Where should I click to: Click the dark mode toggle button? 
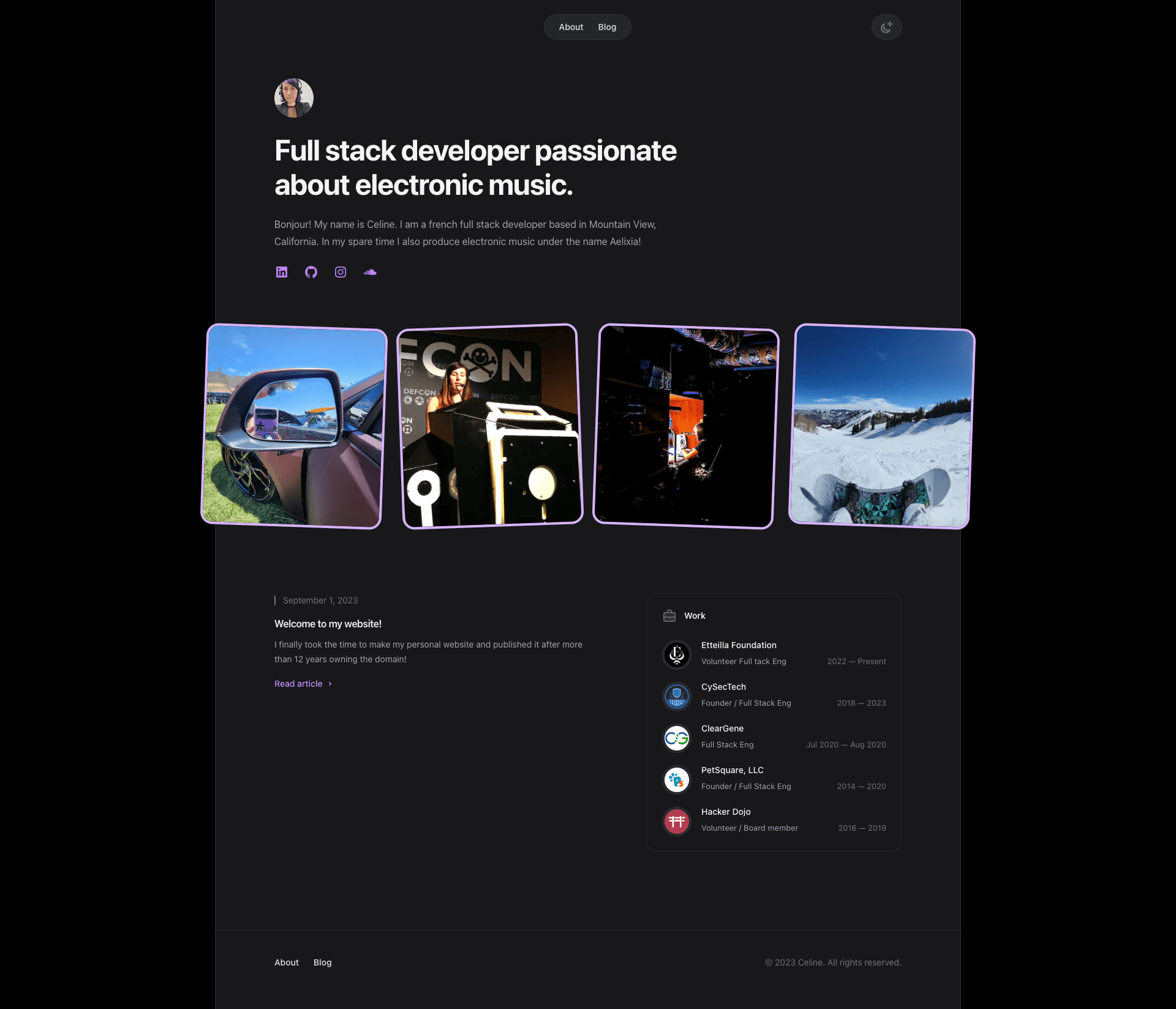click(887, 27)
